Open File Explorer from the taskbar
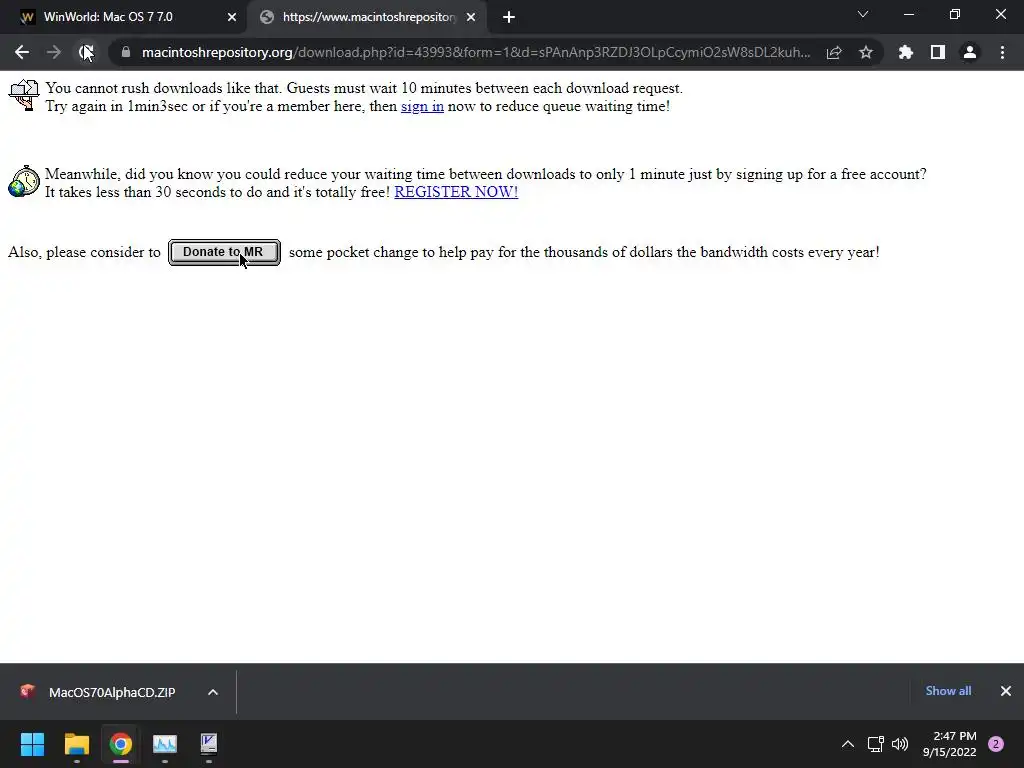The image size is (1024, 768). coord(76,744)
